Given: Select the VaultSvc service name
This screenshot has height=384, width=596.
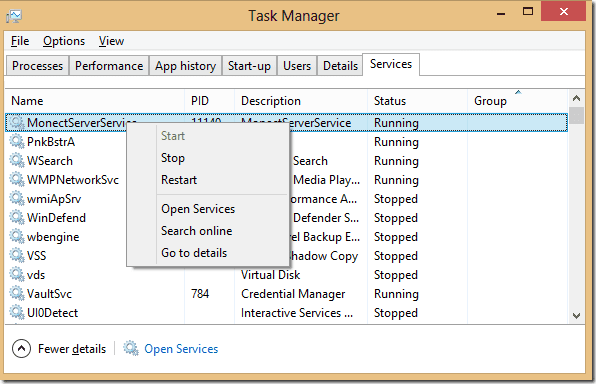Looking at the screenshot, I should [49, 294].
